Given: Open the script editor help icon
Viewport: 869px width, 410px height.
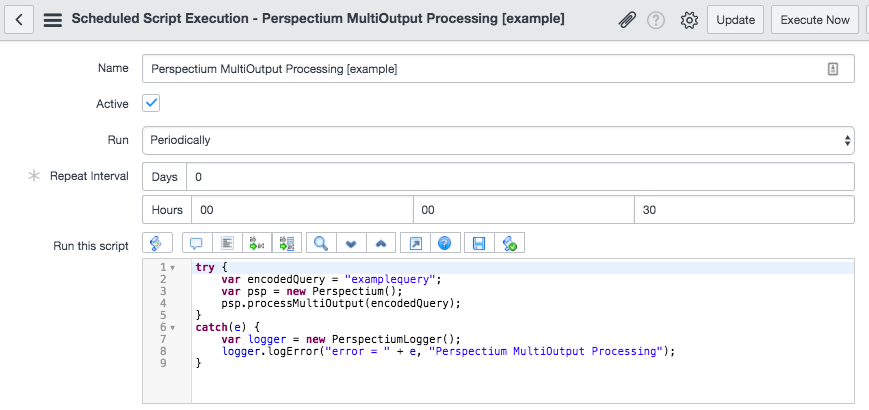Looking at the screenshot, I should point(444,243).
